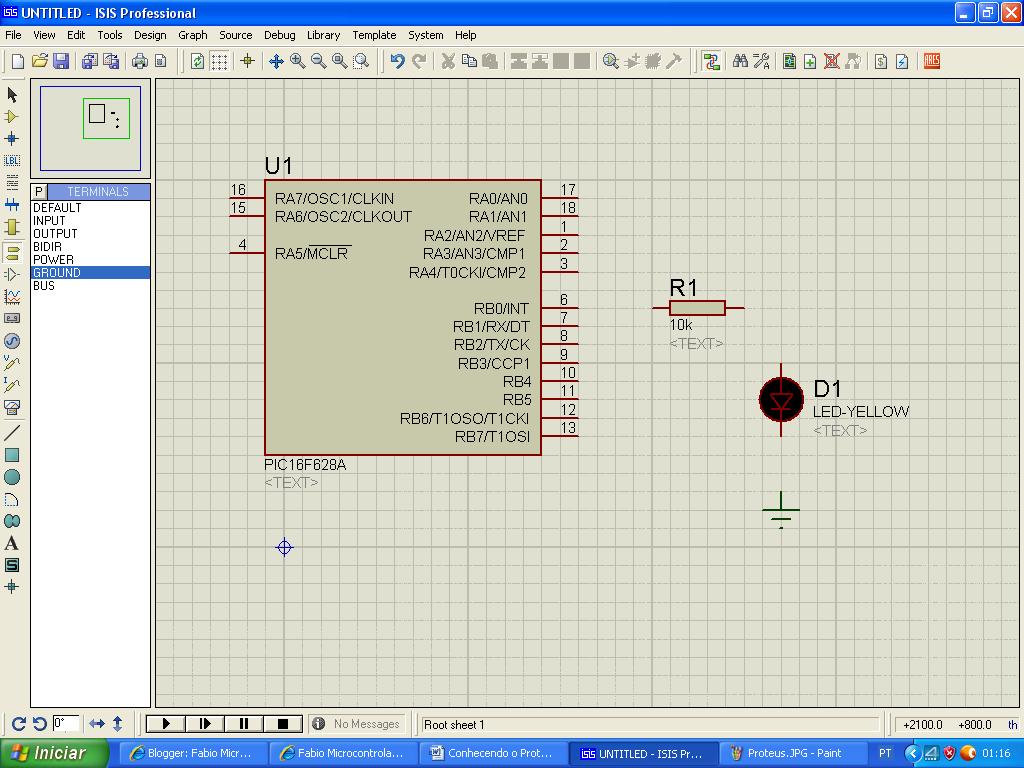This screenshot has width=1024, height=768.
Task: Click the overview window thumbnail
Action: (x=91, y=129)
